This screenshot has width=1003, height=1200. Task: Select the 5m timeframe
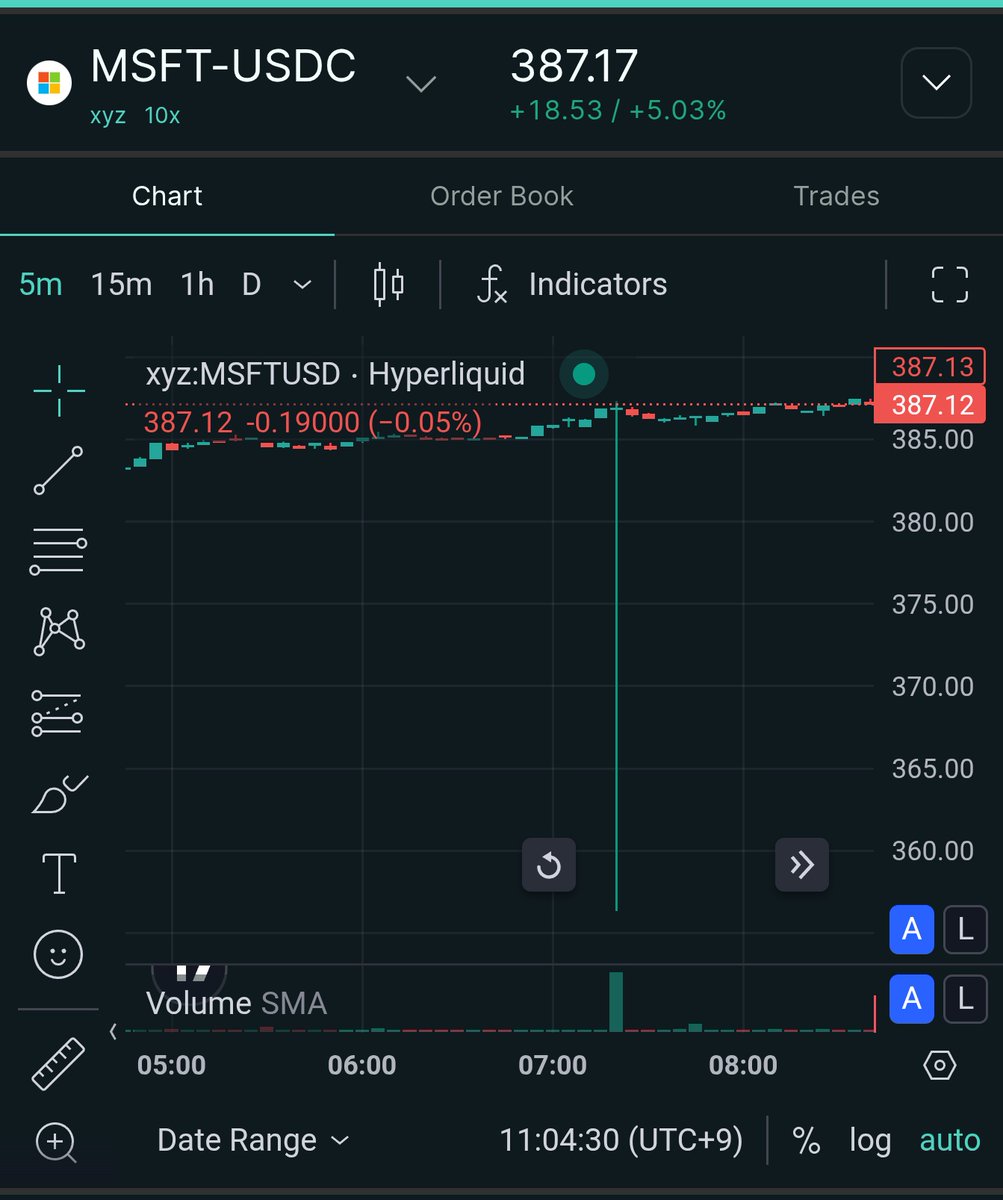pyautogui.click(x=41, y=285)
